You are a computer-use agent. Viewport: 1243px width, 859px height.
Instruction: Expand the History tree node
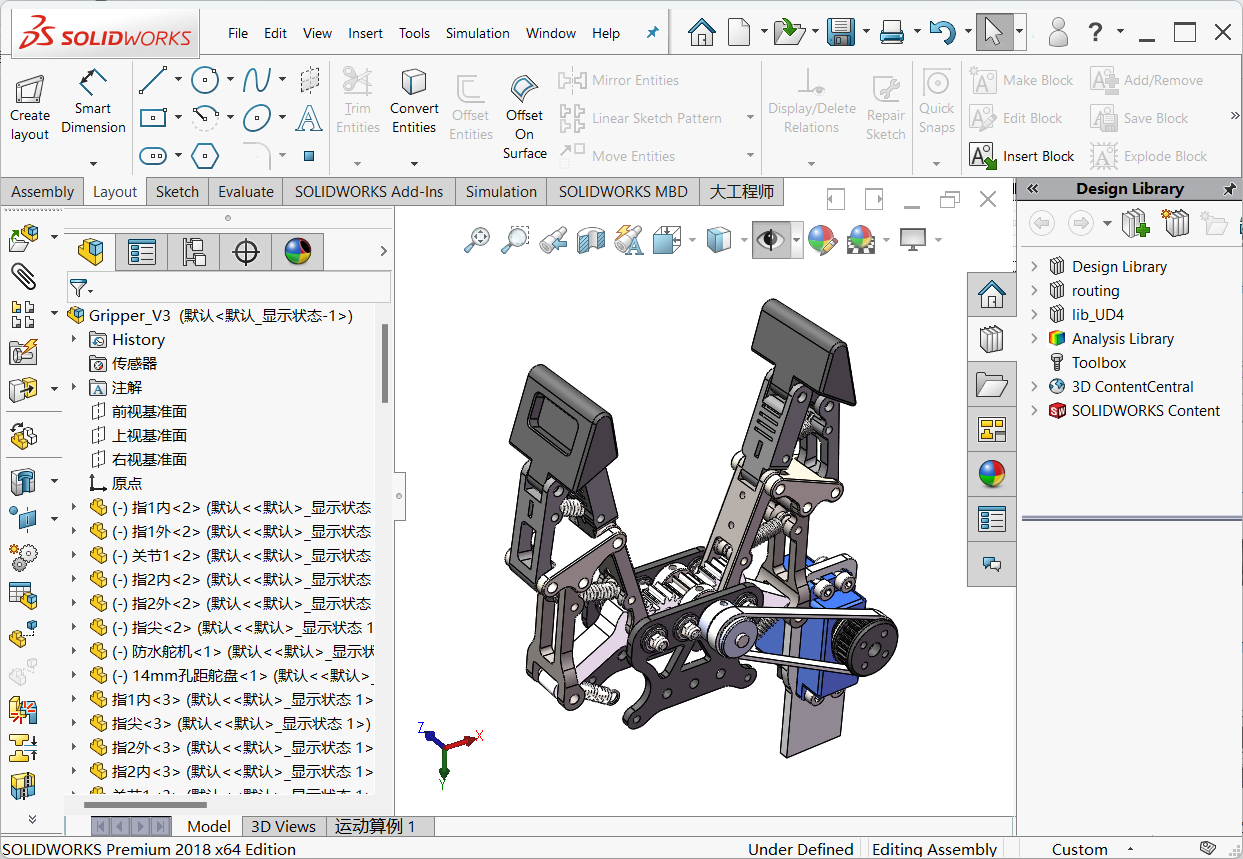(x=73, y=339)
